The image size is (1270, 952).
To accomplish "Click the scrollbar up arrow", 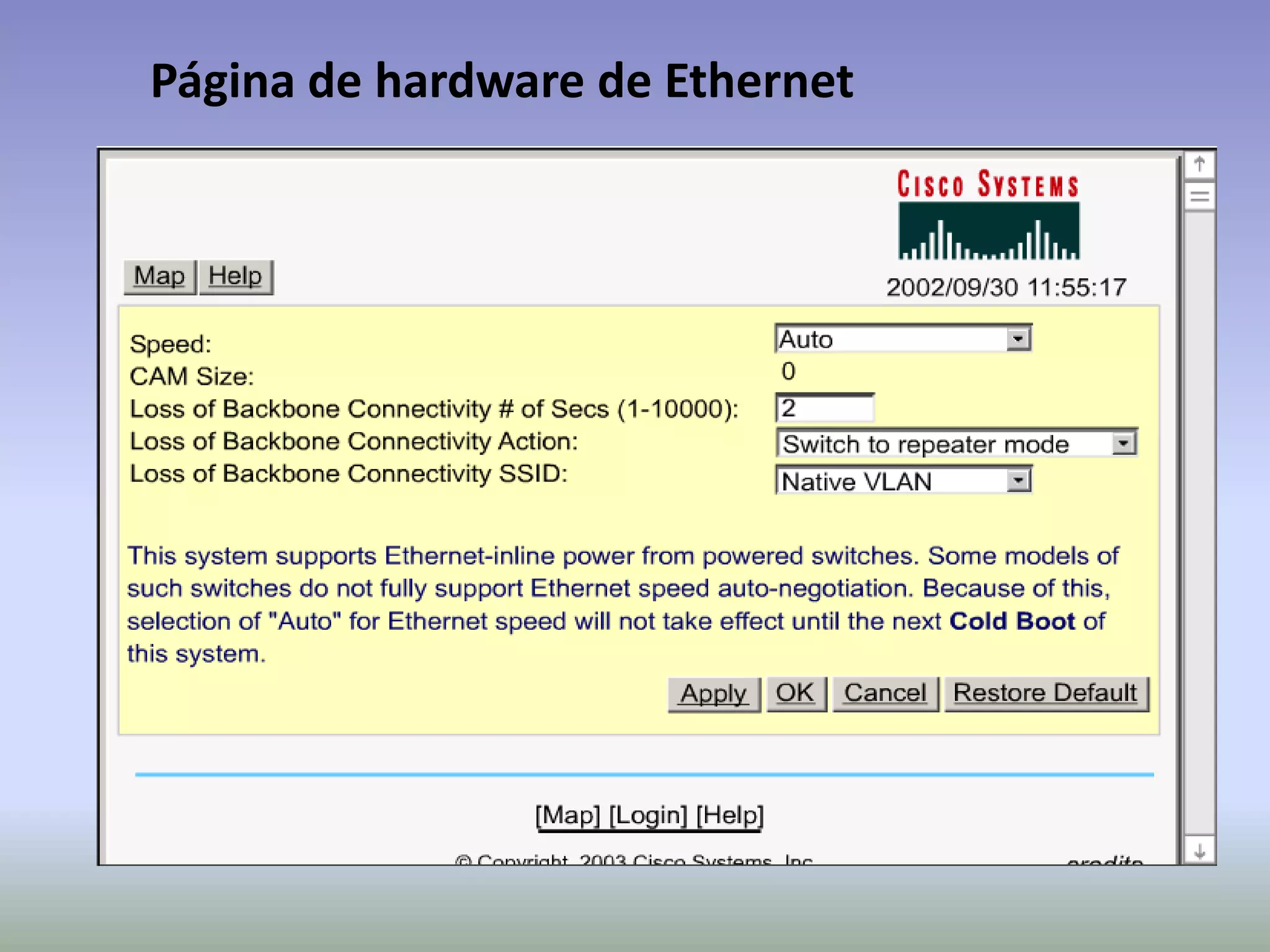I will point(1199,165).
